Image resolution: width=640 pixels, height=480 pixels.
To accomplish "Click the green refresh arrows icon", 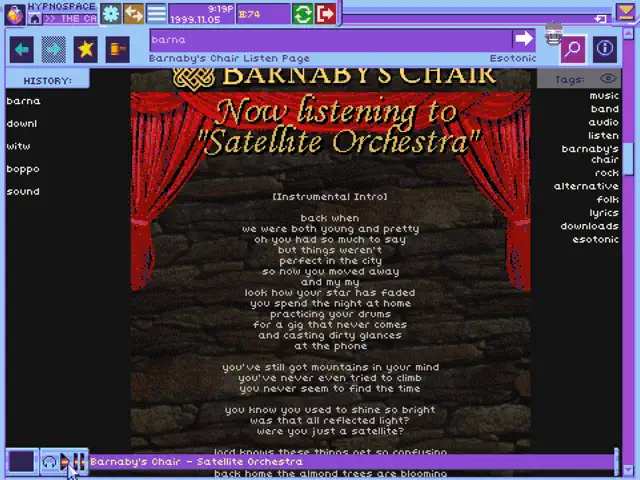I will click(302, 14).
